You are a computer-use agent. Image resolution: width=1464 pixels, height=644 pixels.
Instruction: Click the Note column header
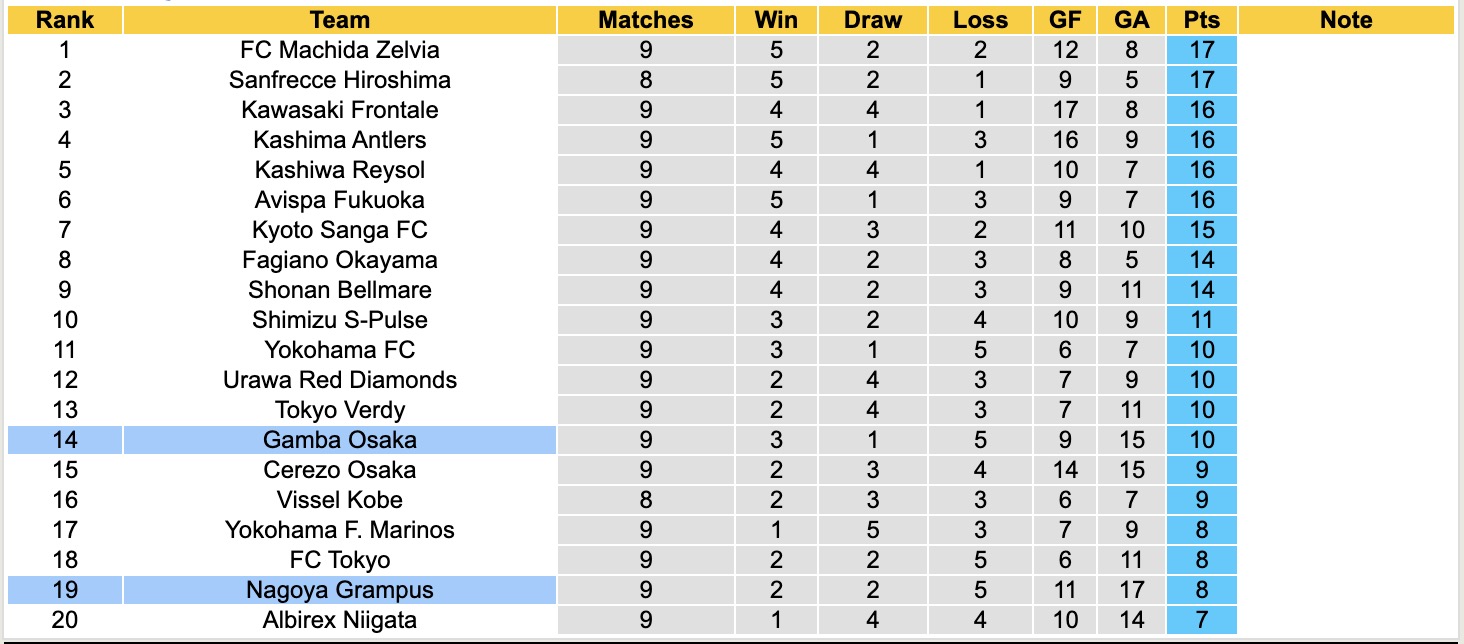(x=1346, y=20)
